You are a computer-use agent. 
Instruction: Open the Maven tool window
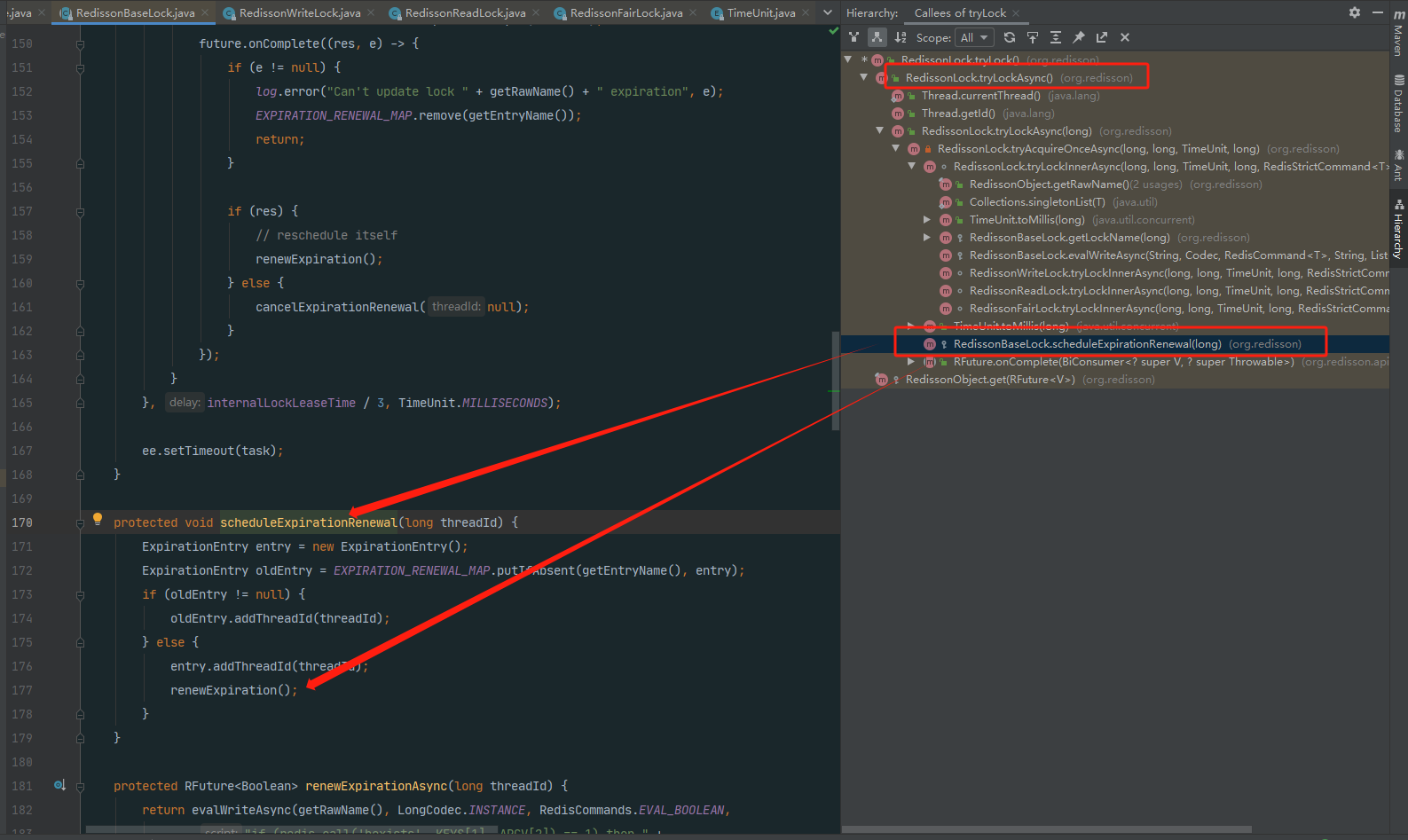[x=1399, y=34]
